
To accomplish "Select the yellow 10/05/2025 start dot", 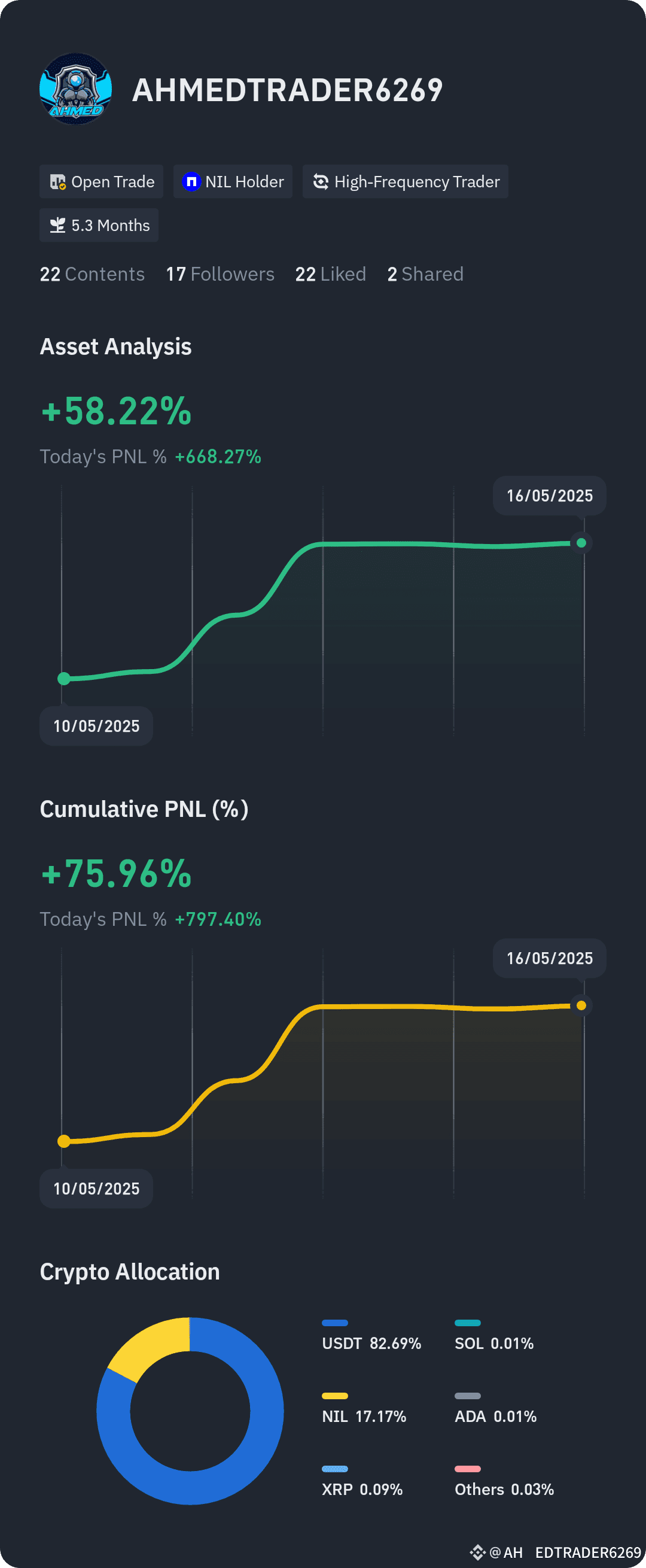I will 64,1141.
